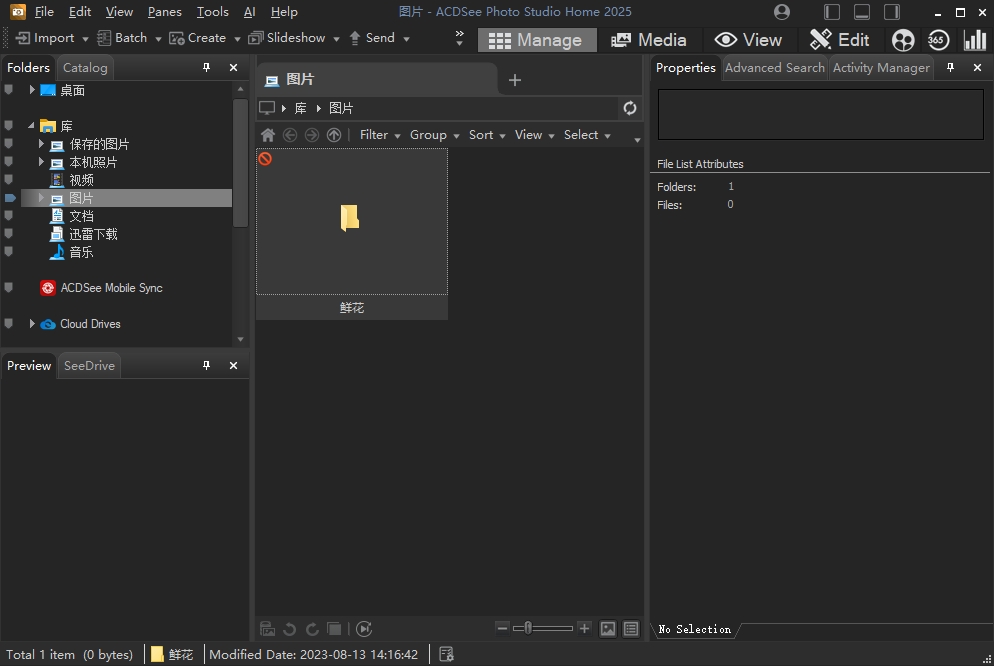Toggle the left panel layout button
Image resolution: width=994 pixels, height=666 pixels.
tap(832, 12)
